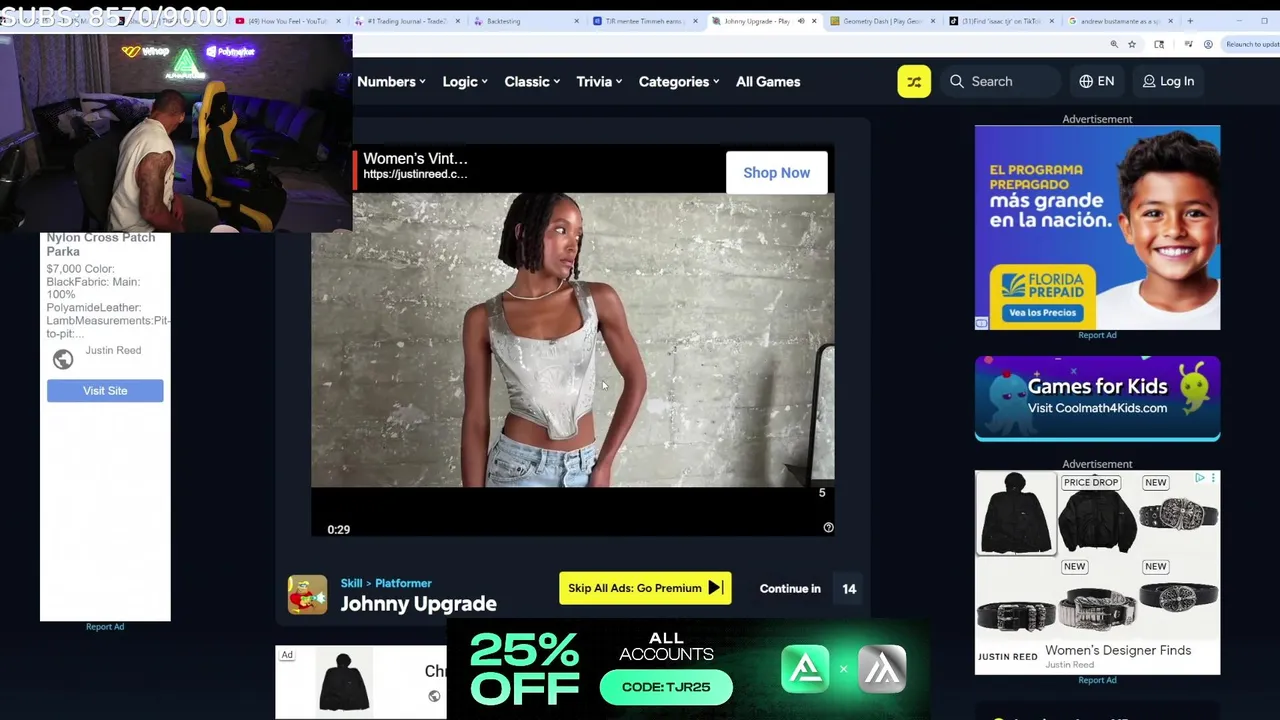Close the Geometry Dash tab
This screenshot has width=1280, height=720.
pos(933,21)
